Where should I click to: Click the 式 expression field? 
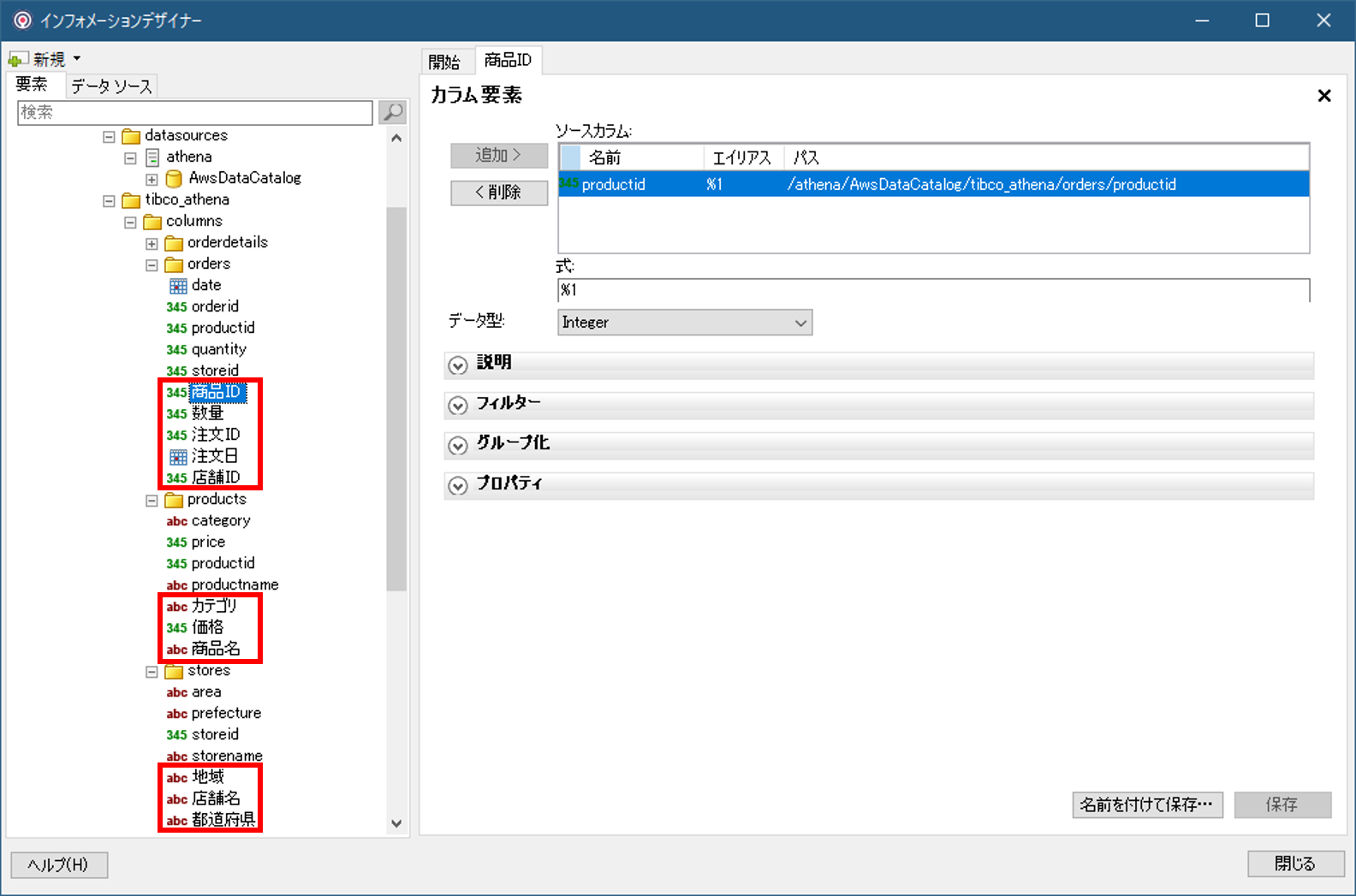tap(933, 290)
